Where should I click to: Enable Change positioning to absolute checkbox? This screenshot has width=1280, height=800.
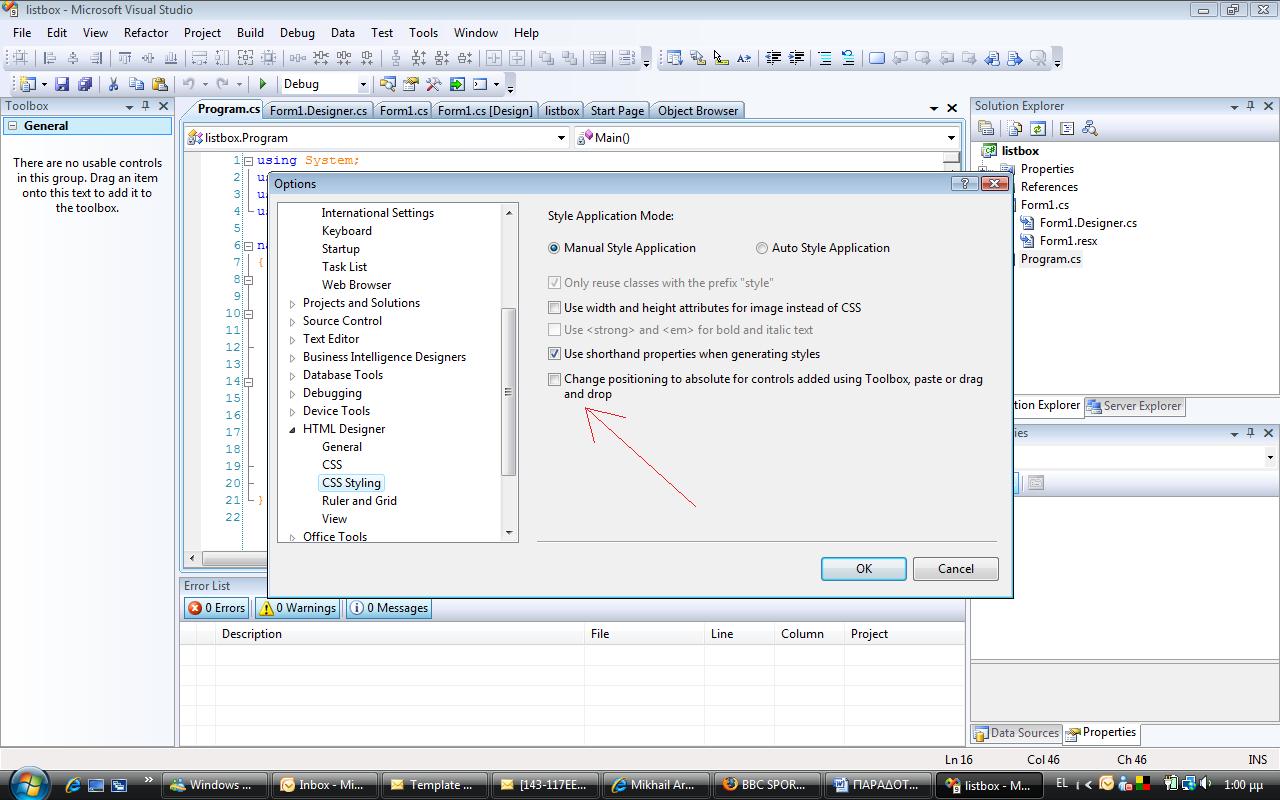point(555,380)
